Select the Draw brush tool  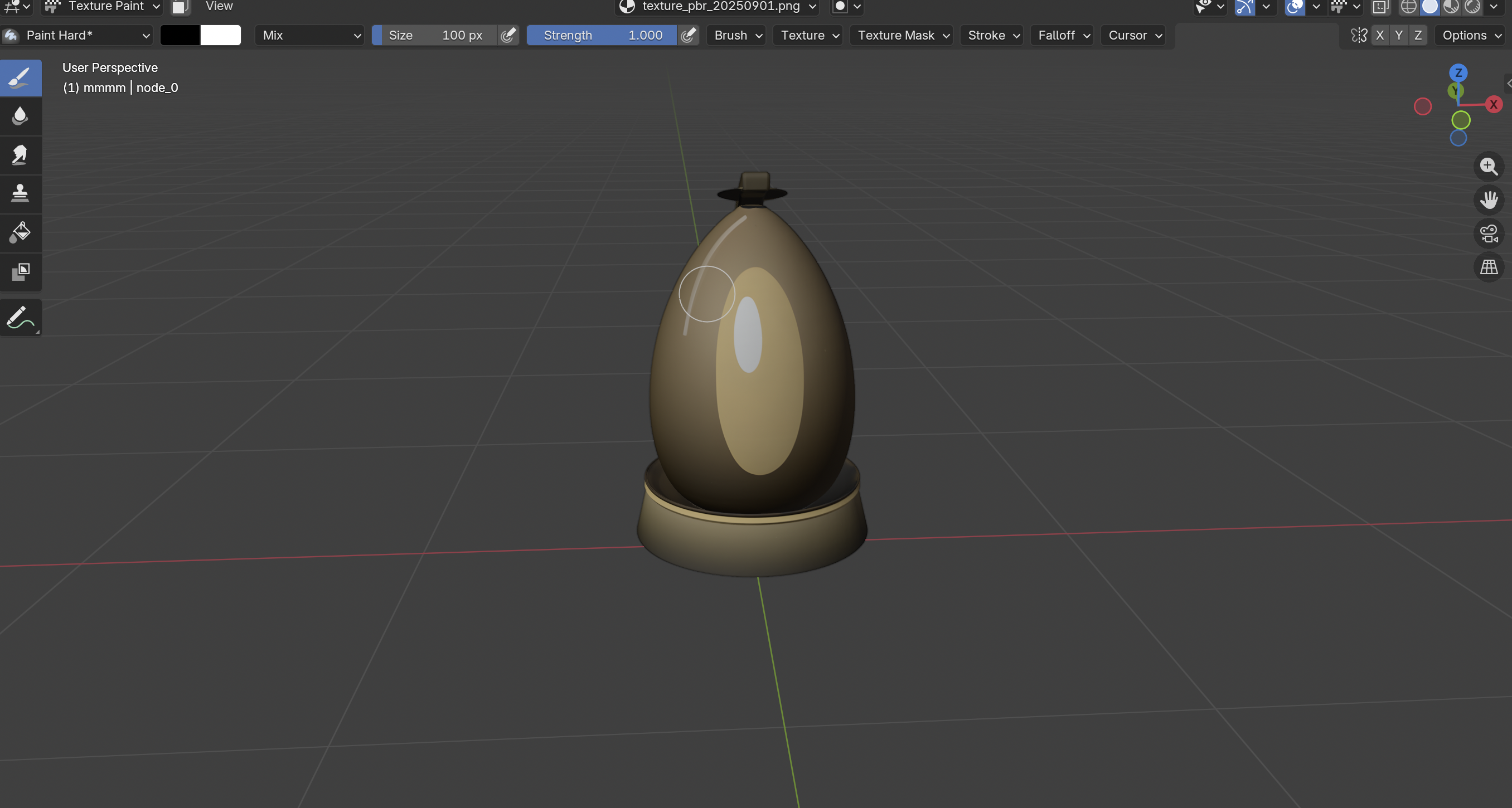(21, 77)
